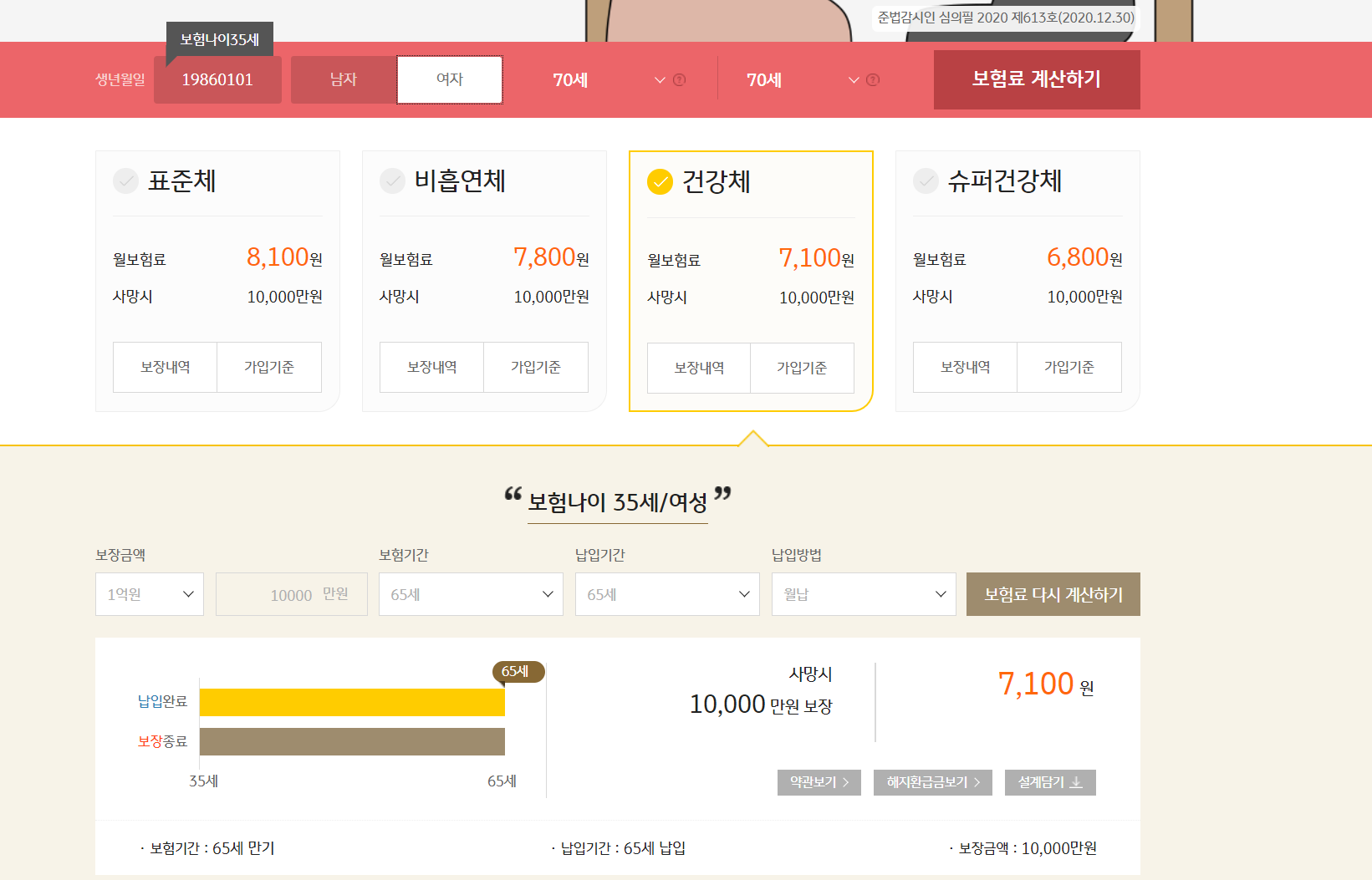The height and width of the screenshot is (880, 1372).
Task: Open 보장내역 in the 슈퍼건강체 card
Action: (966, 367)
